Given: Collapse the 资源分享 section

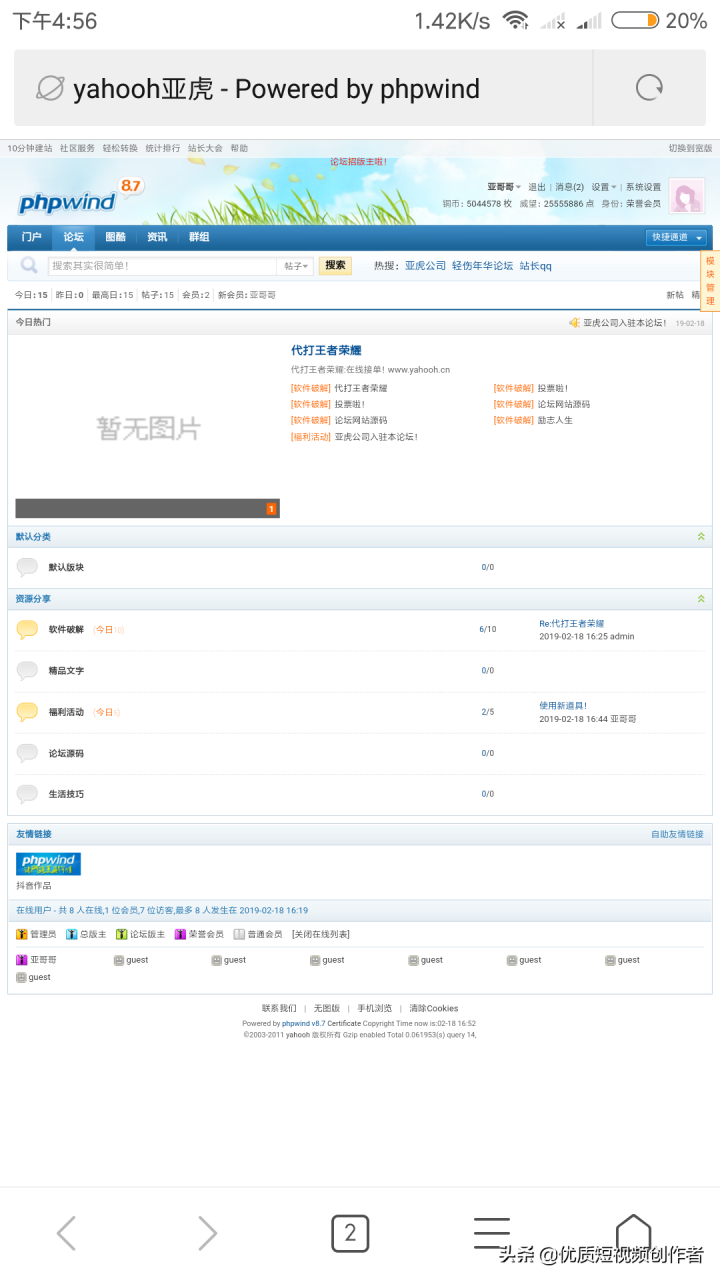Looking at the screenshot, I should (701, 599).
